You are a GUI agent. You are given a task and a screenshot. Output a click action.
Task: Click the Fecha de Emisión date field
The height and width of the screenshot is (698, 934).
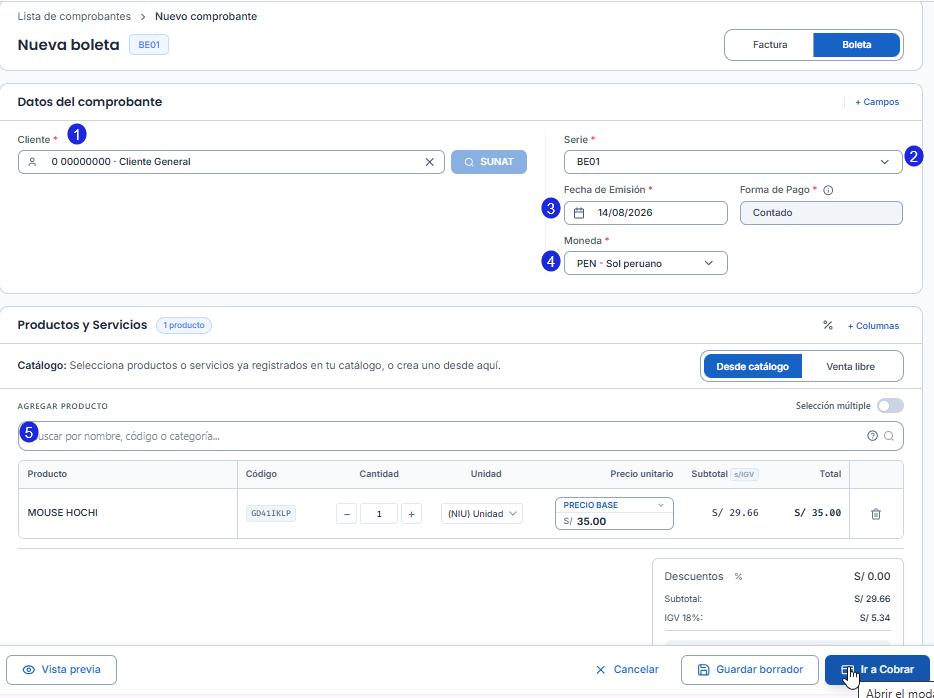[646, 213]
